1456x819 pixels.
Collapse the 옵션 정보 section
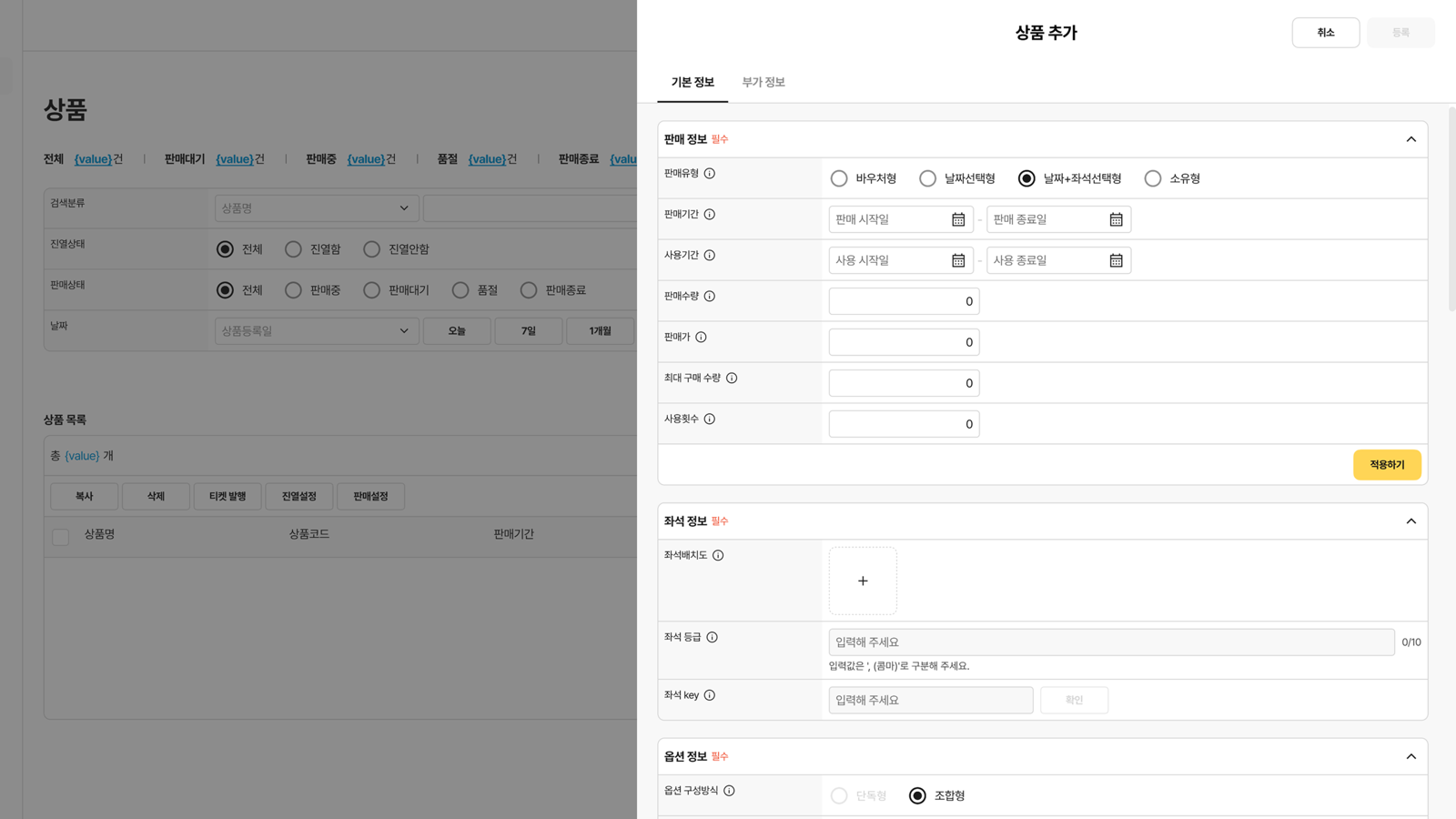click(x=1411, y=756)
